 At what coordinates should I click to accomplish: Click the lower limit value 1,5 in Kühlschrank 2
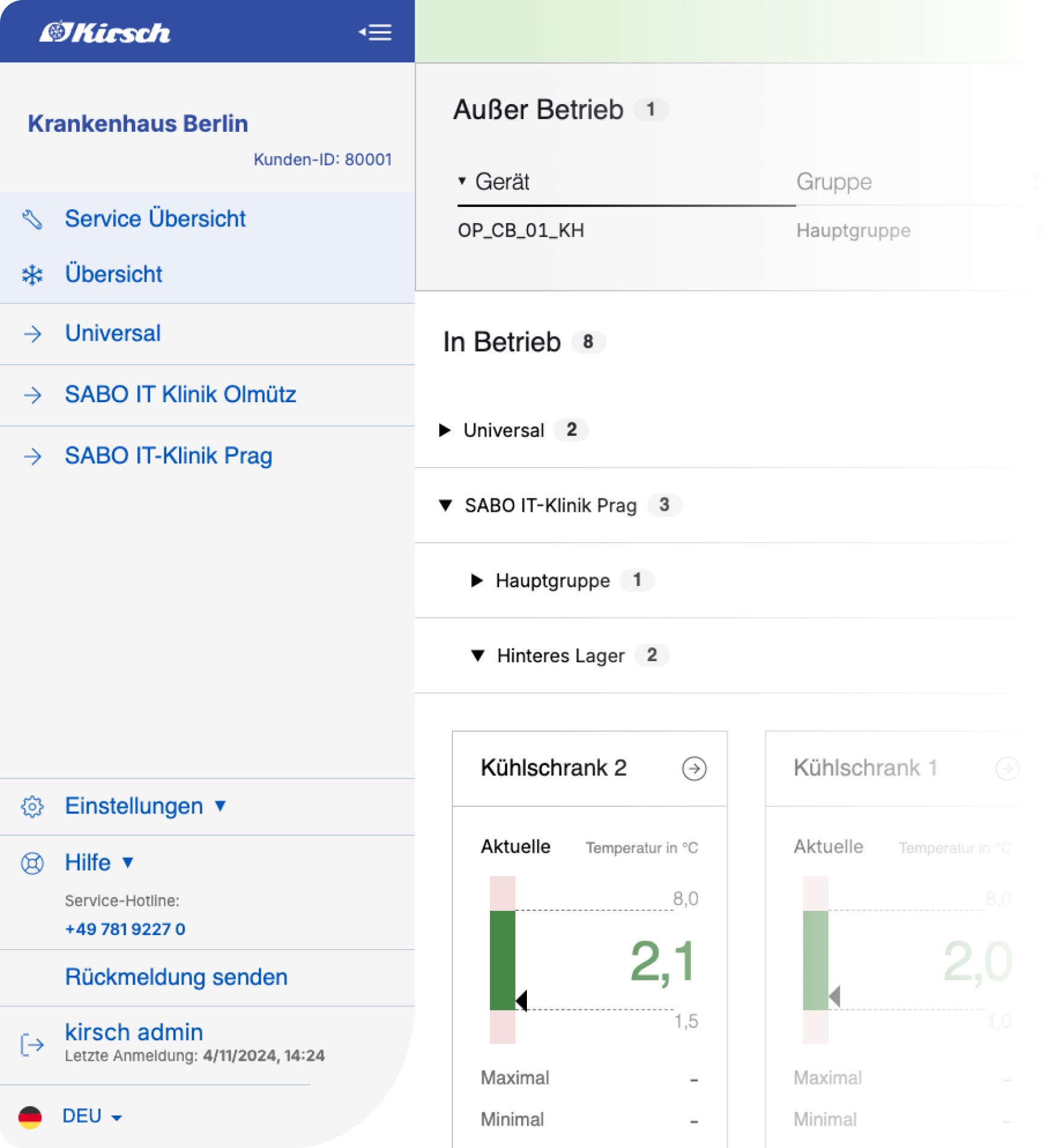tap(686, 1022)
